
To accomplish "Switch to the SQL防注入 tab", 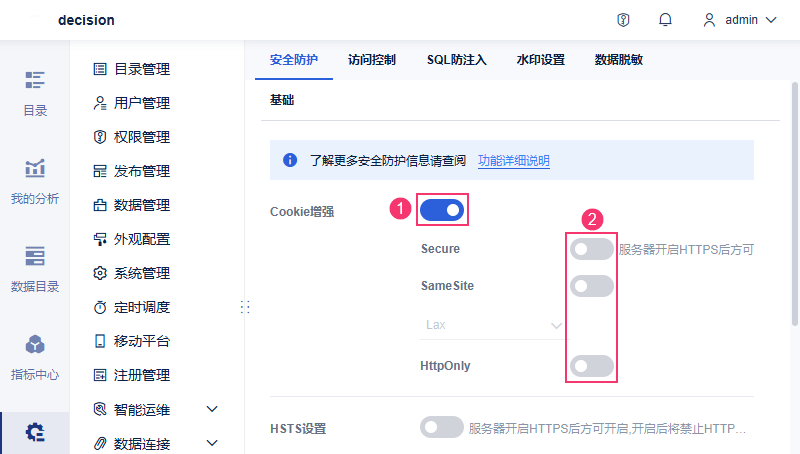I will pyautogui.click(x=457, y=60).
